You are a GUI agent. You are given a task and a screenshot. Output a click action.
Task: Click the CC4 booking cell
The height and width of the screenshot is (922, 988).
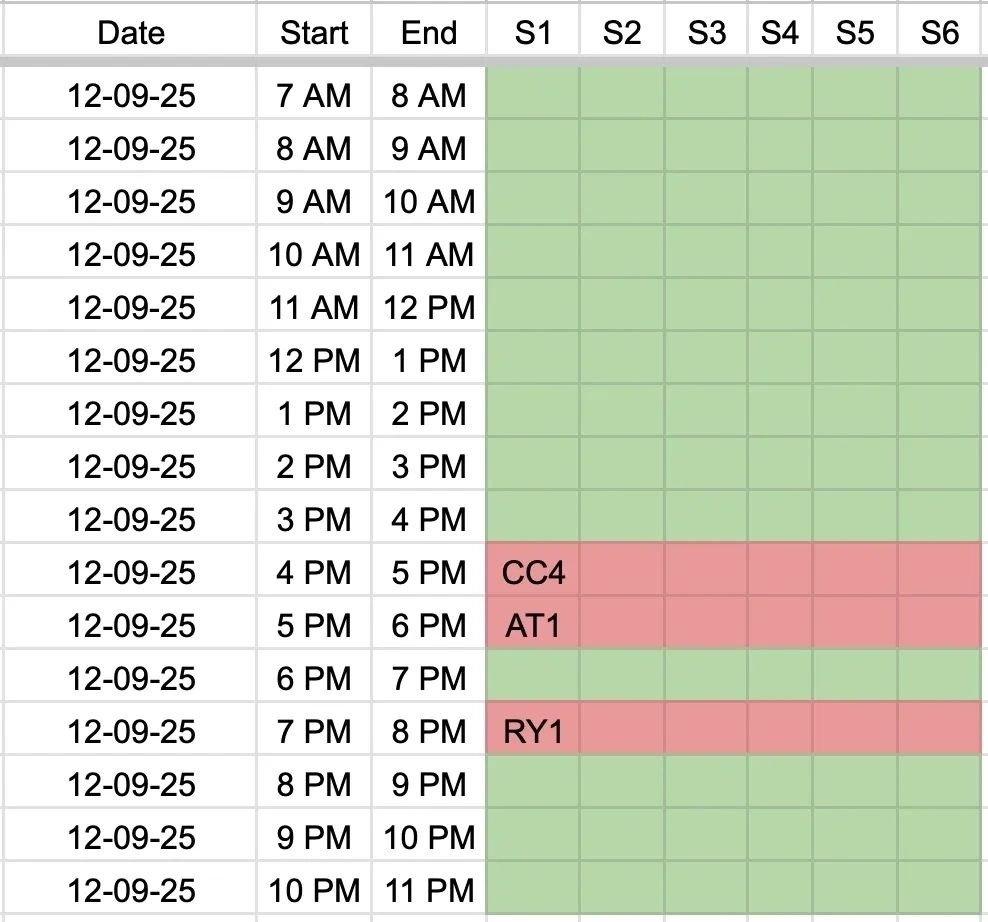[x=533, y=573]
